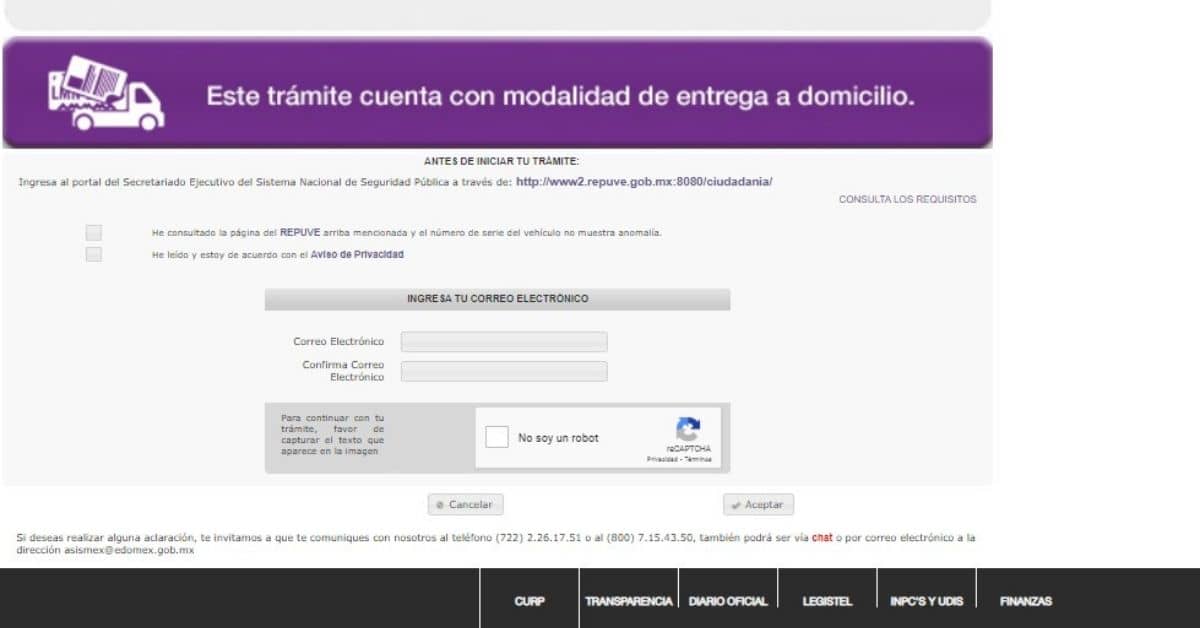
Task: Open LEGISTEL in the footer menu
Action: (827, 601)
